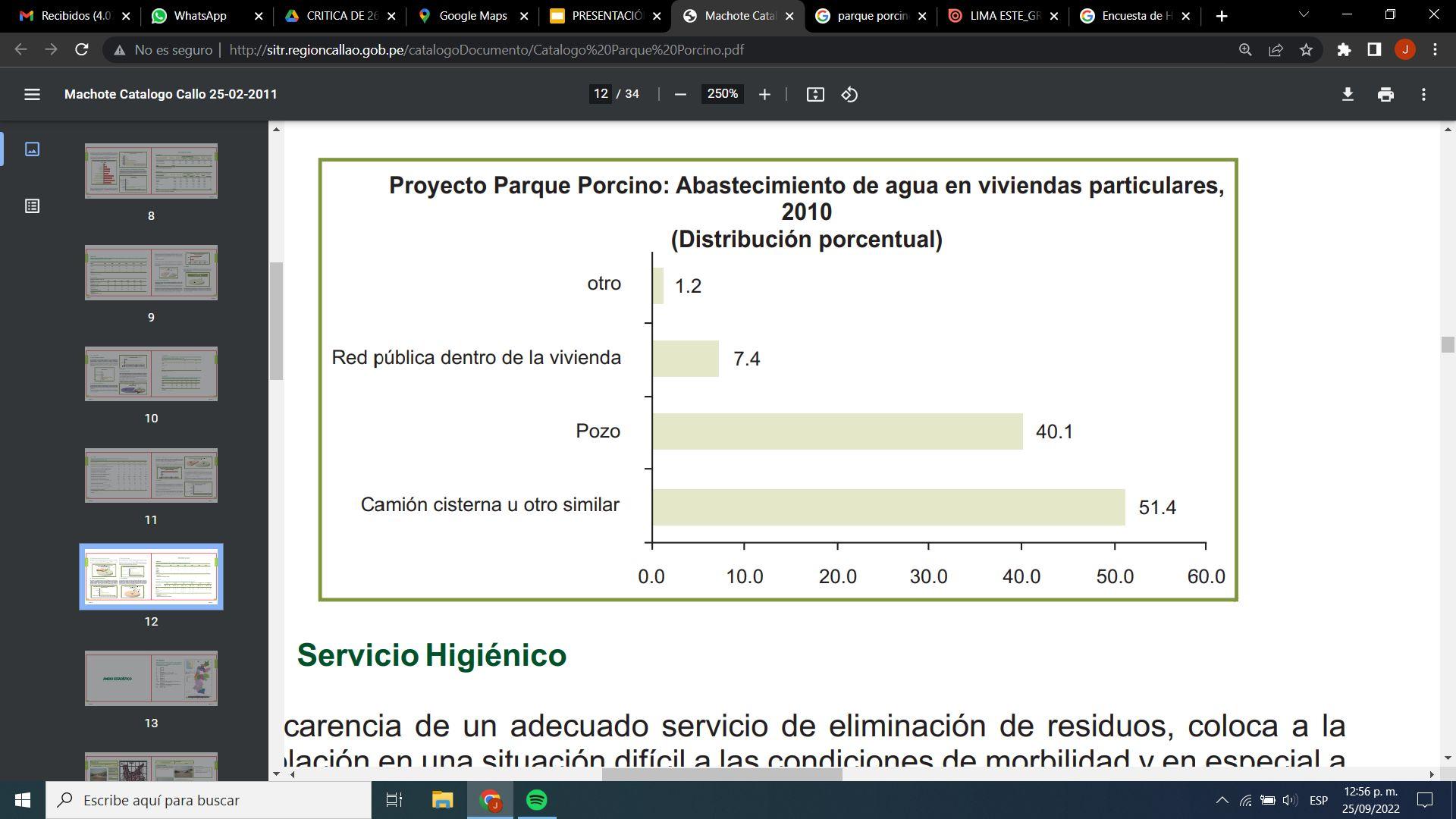Print the PDF document
This screenshot has height=819, width=1456.
tap(1385, 94)
